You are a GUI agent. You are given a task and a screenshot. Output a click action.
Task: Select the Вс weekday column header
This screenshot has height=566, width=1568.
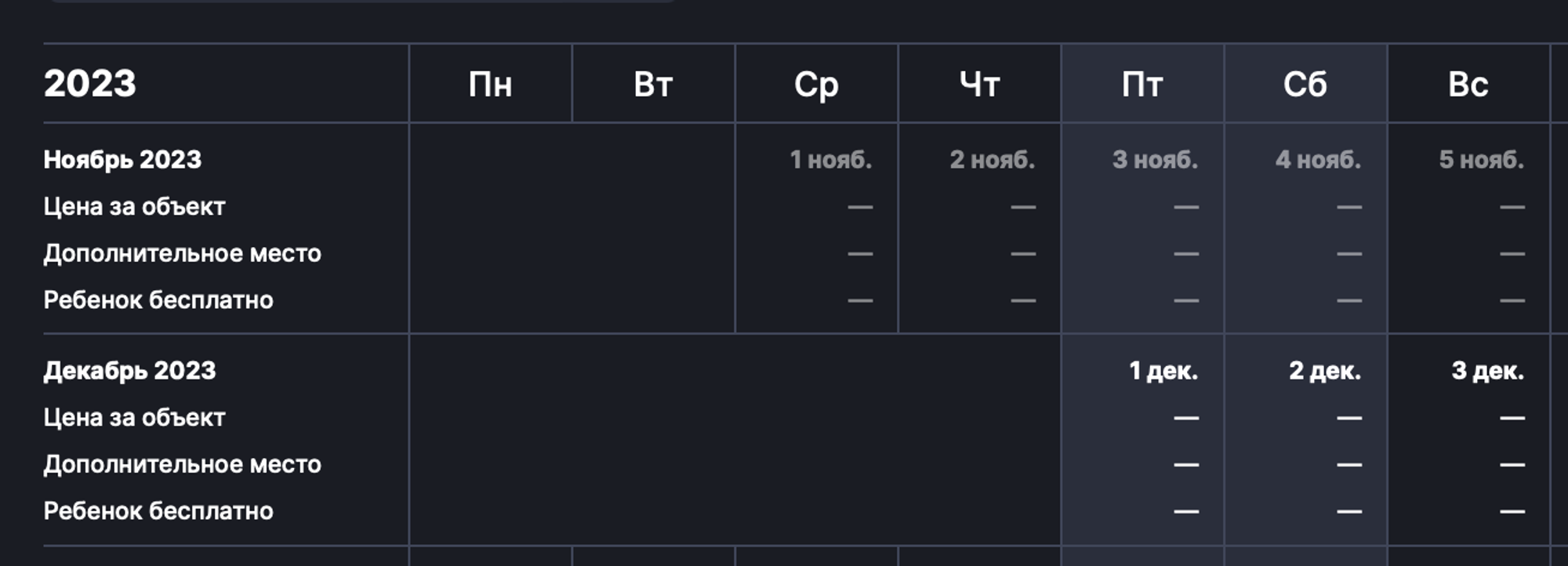(1468, 84)
